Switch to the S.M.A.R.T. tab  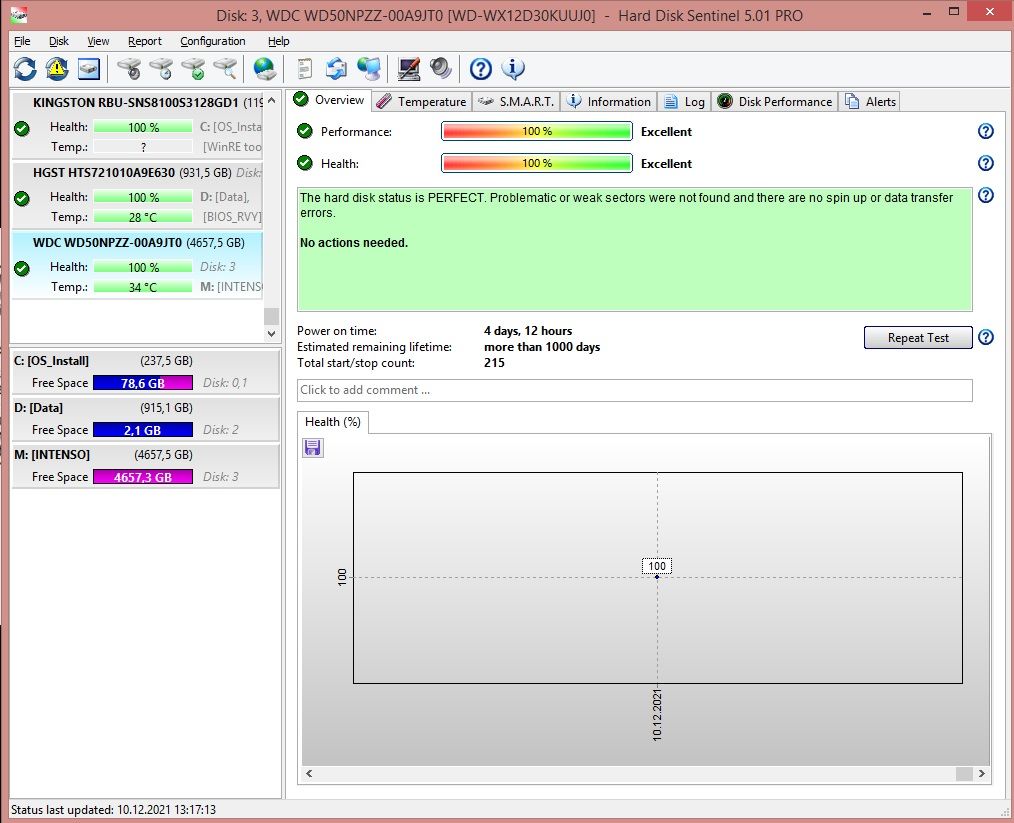pos(517,102)
